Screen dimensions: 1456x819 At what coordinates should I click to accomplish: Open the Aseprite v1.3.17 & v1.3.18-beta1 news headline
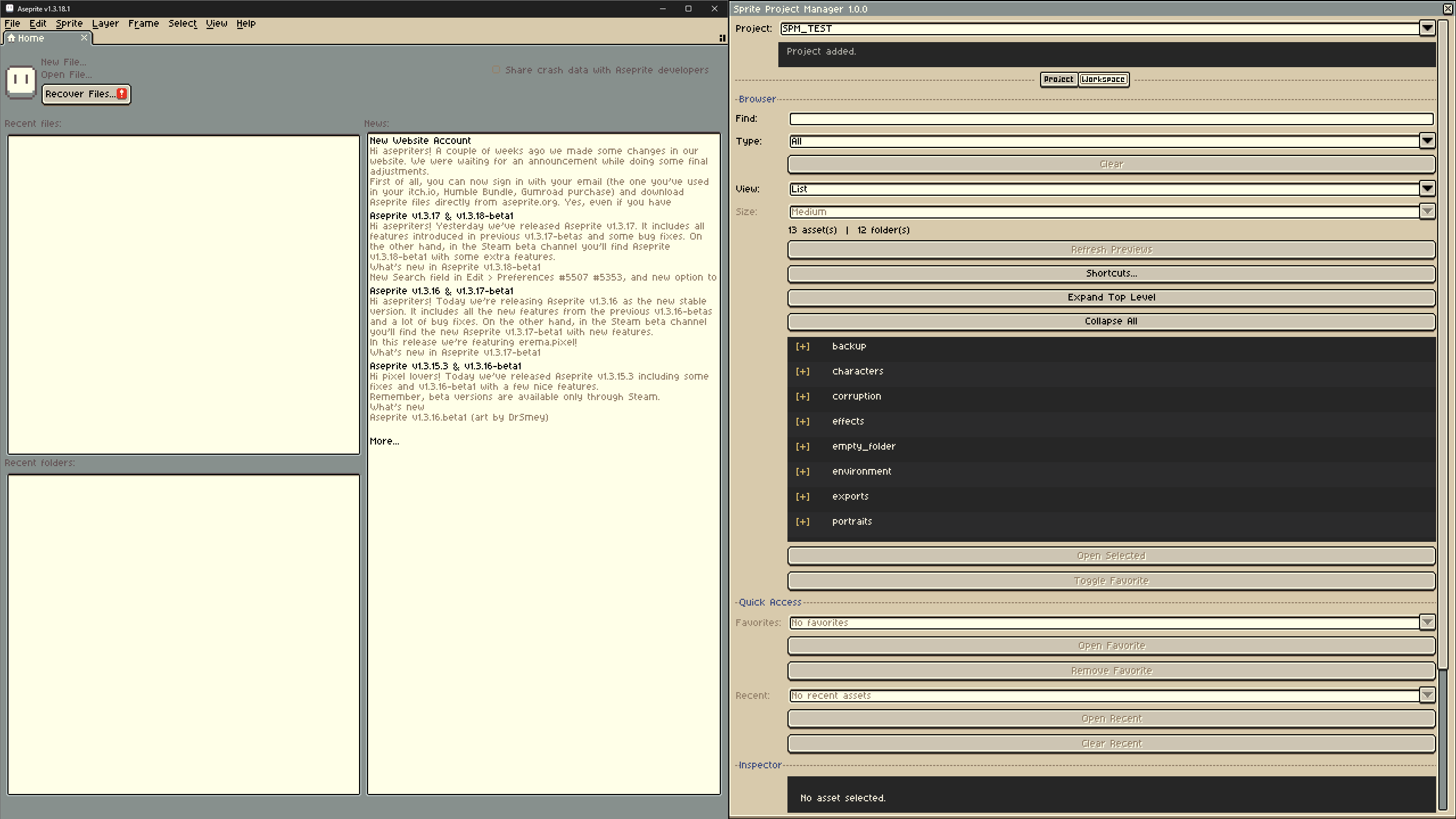442,216
